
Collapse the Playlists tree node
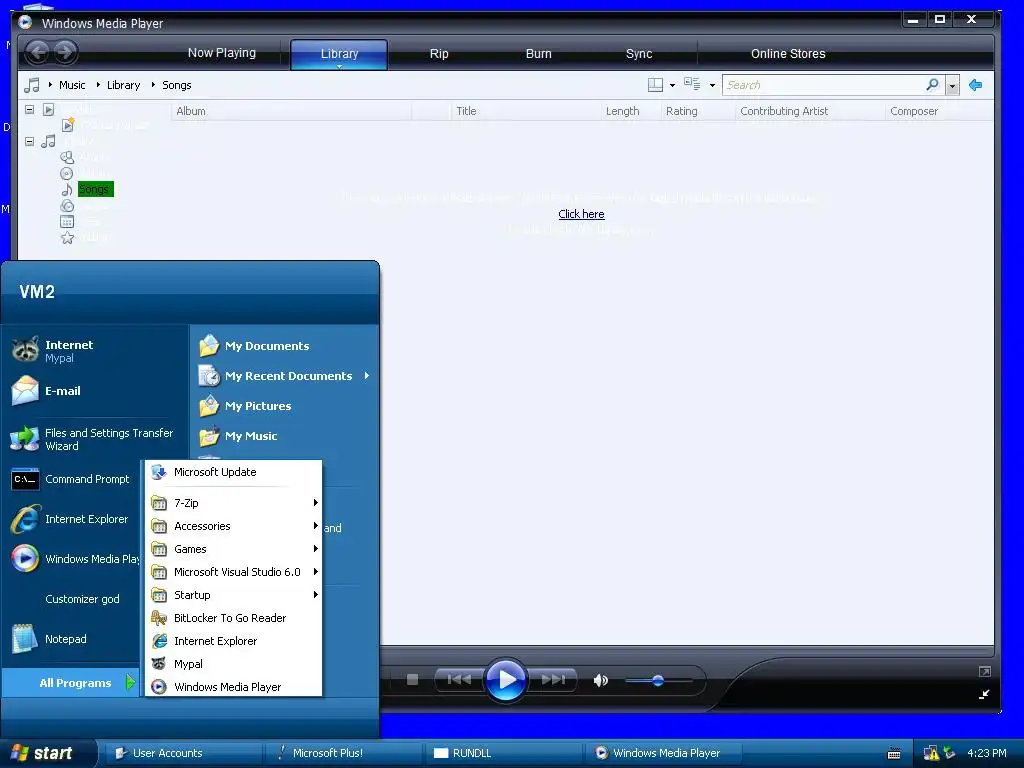point(29,109)
